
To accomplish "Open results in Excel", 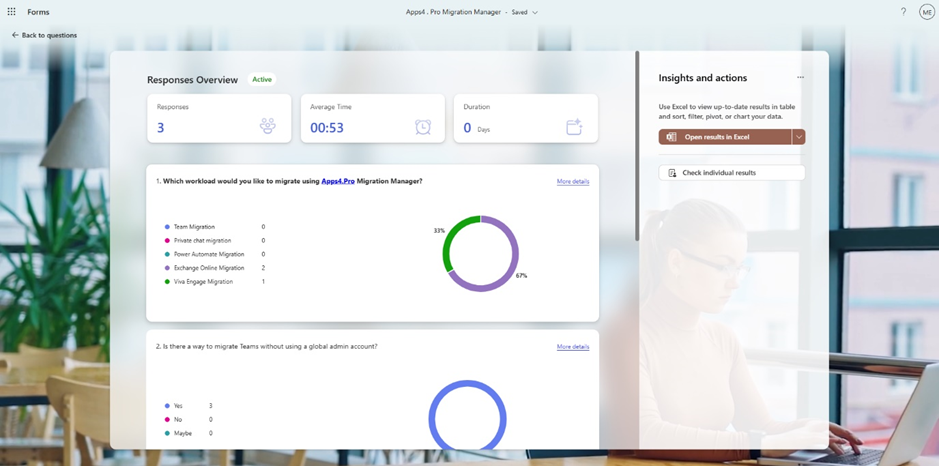I will click(x=725, y=137).
